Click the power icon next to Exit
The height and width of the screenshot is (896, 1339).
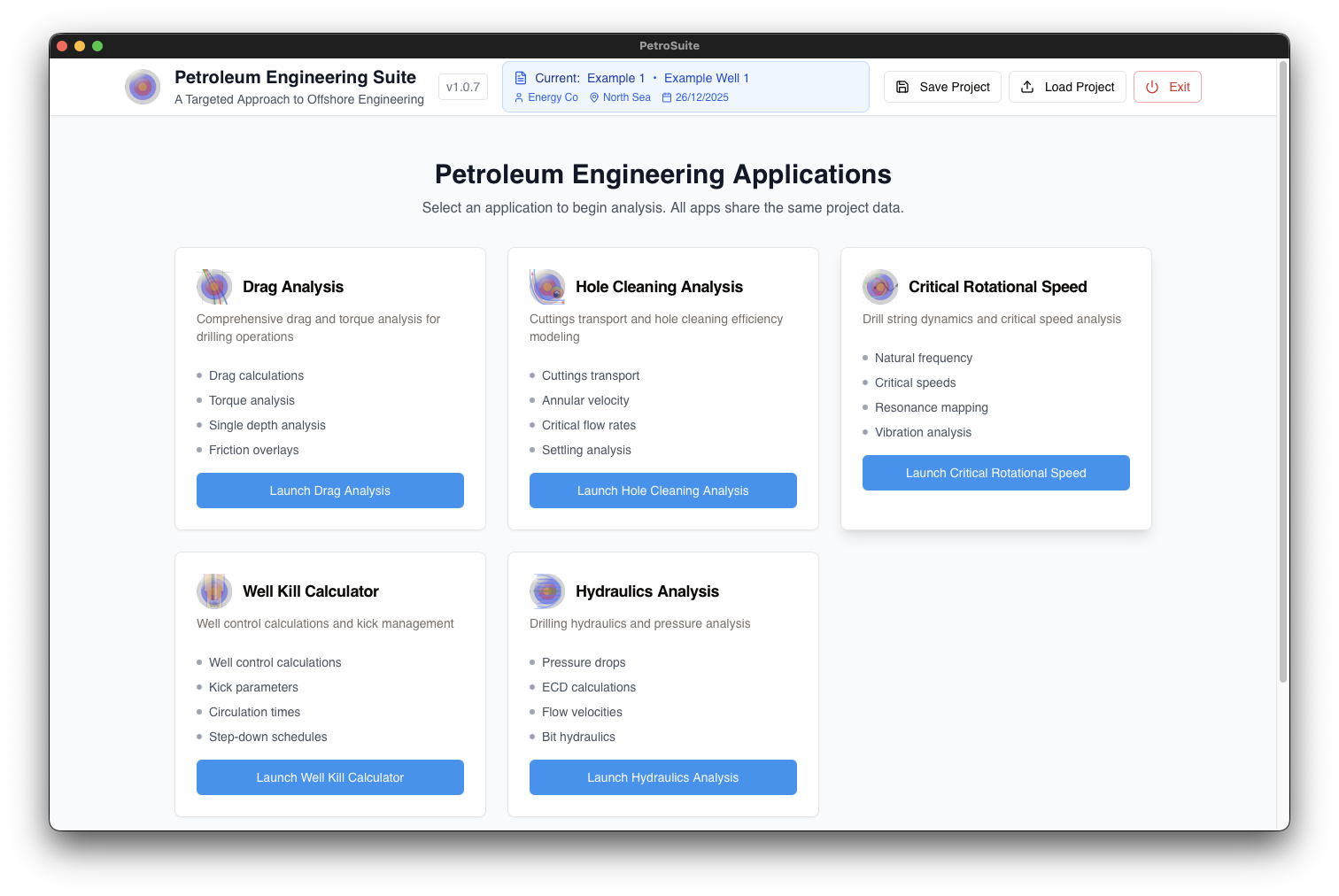coord(1151,86)
